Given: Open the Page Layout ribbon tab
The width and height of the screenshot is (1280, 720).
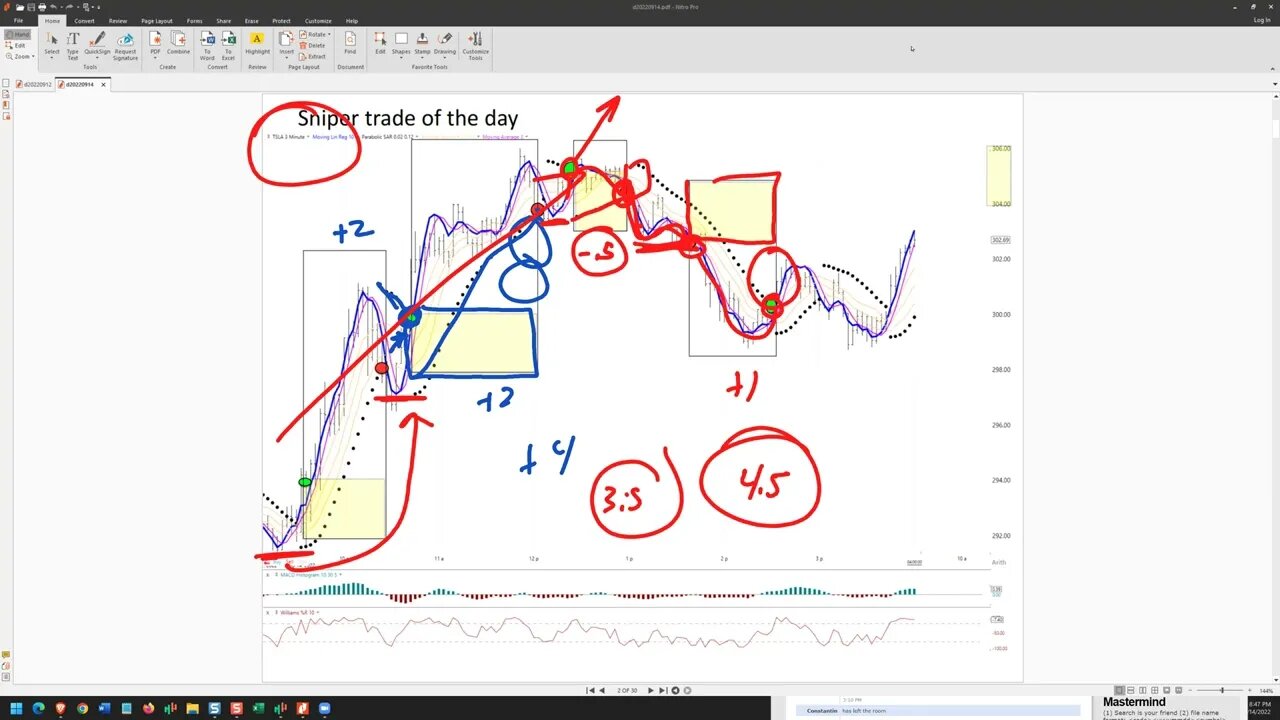Looking at the screenshot, I should click(x=157, y=20).
